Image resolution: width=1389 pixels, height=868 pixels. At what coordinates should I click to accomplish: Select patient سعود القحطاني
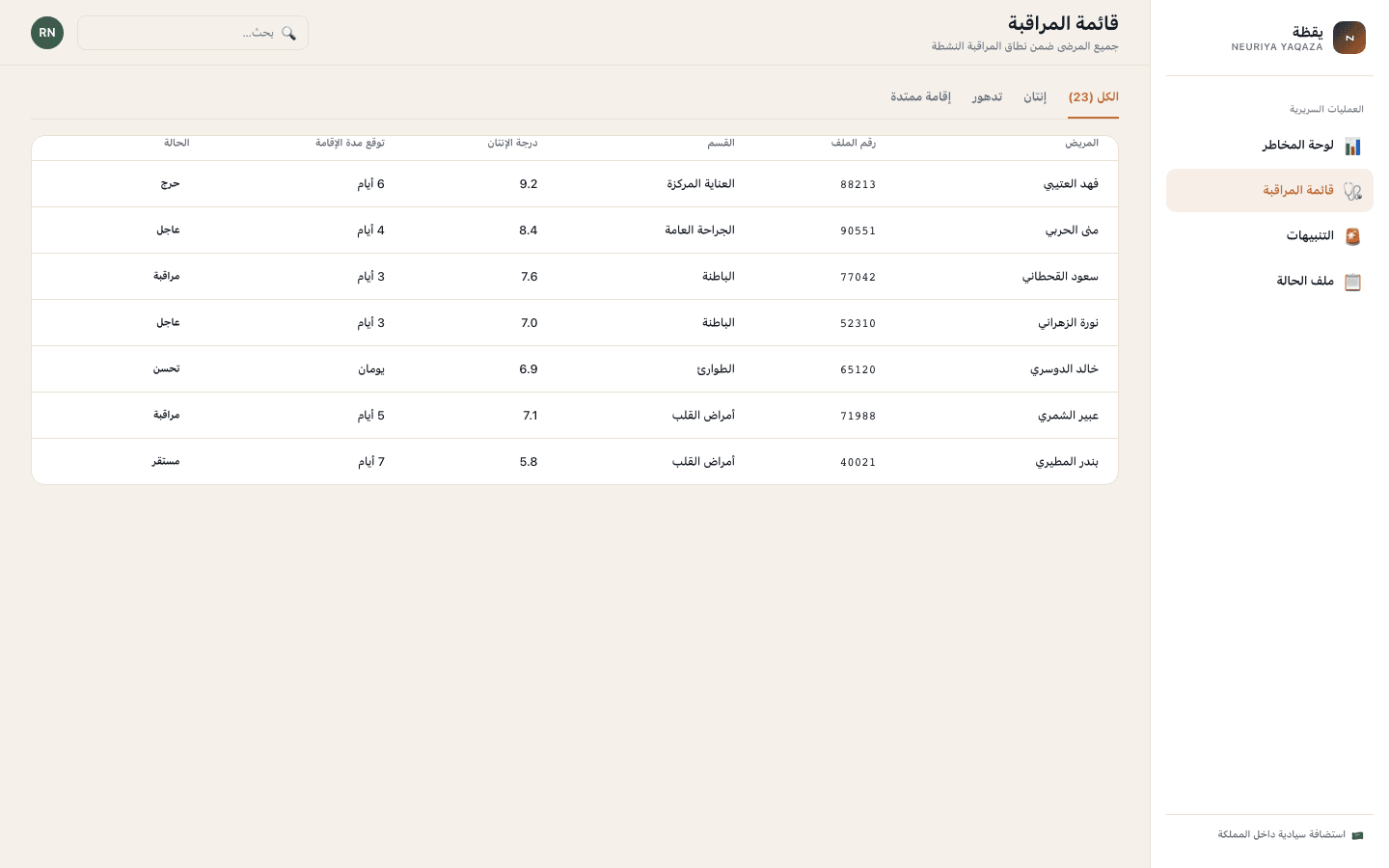pos(1060,277)
